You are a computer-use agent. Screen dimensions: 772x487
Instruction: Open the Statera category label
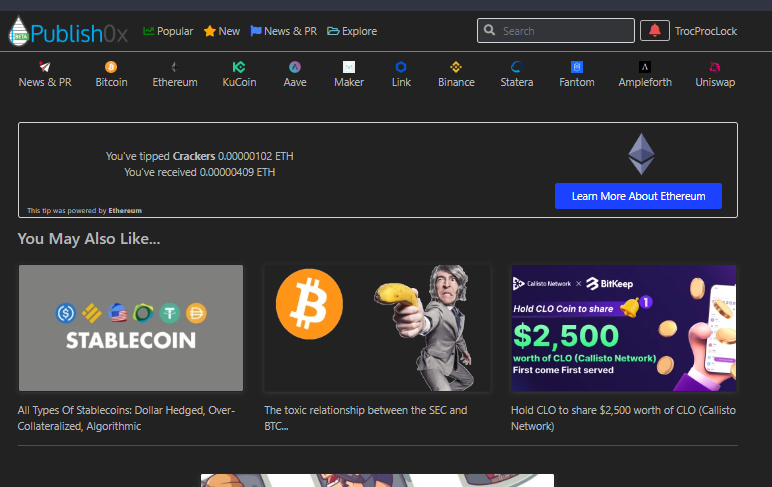pyautogui.click(x=516, y=82)
